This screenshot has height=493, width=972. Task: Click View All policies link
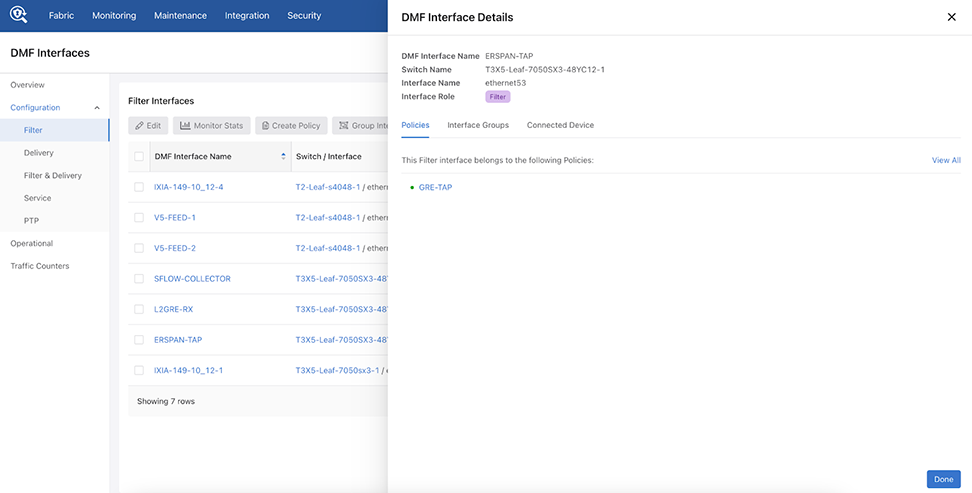[x=946, y=160]
